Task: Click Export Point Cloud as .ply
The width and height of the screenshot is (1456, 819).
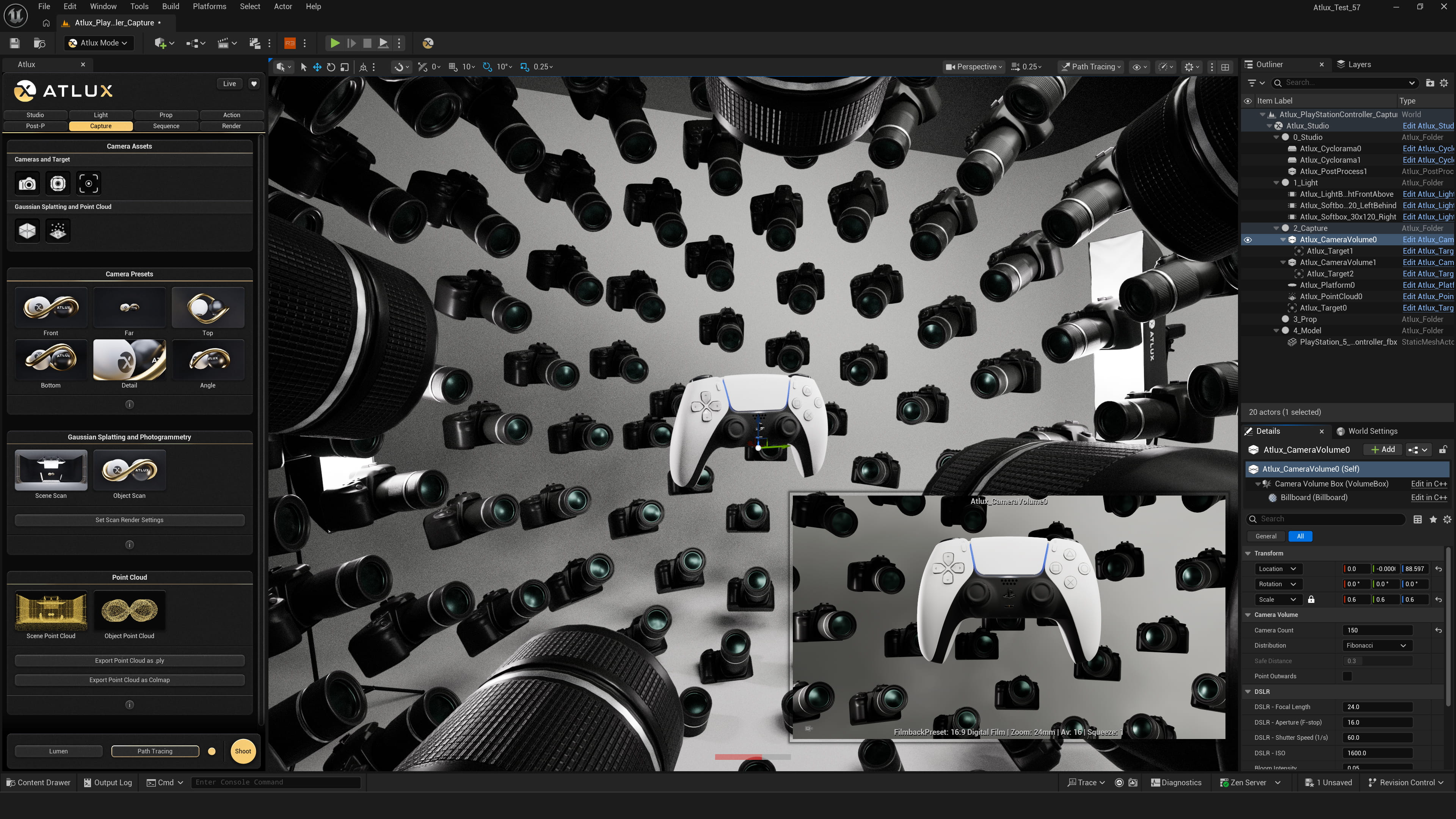Action: pos(129,660)
